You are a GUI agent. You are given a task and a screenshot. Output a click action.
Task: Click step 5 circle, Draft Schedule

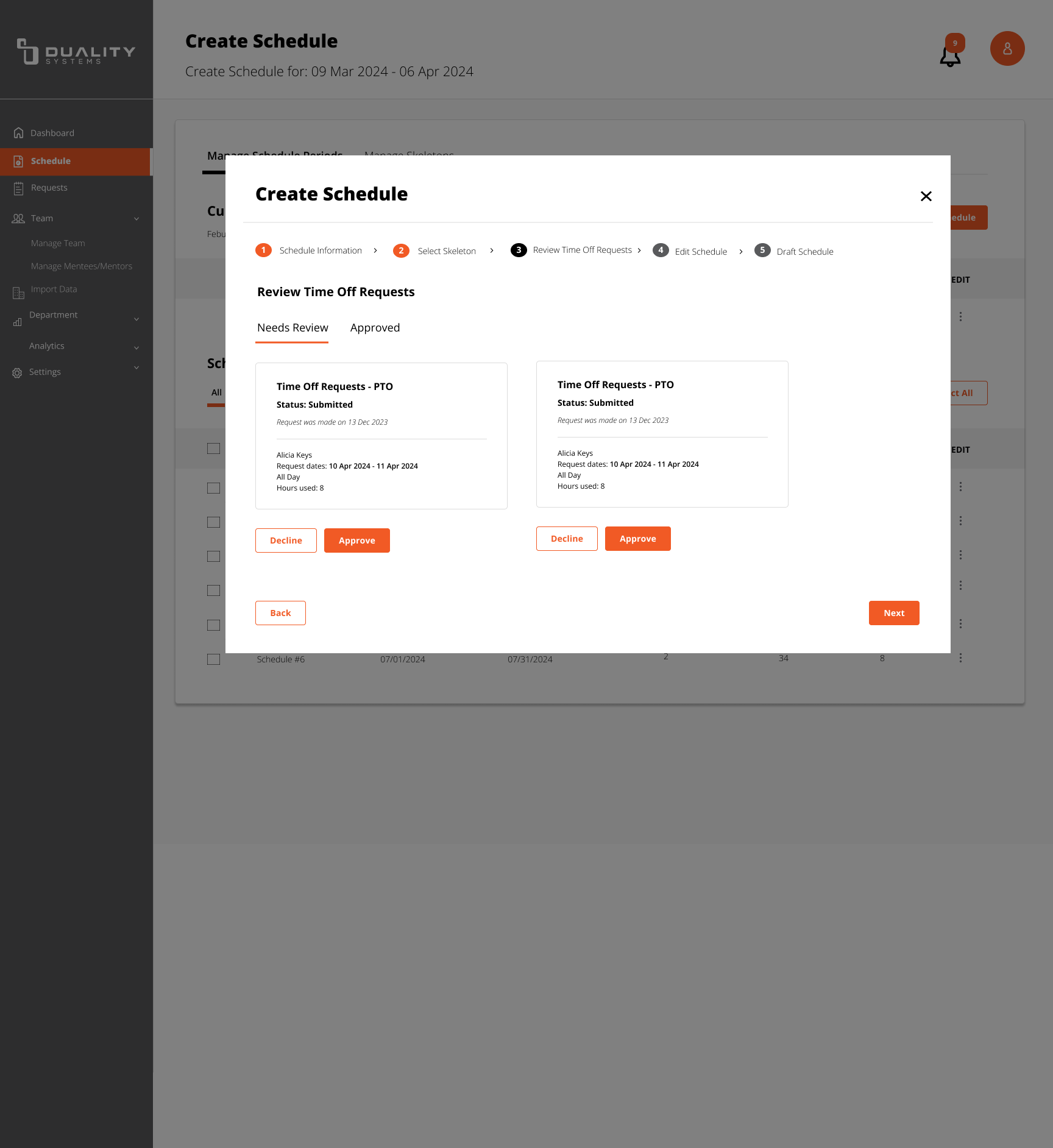[762, 250]
